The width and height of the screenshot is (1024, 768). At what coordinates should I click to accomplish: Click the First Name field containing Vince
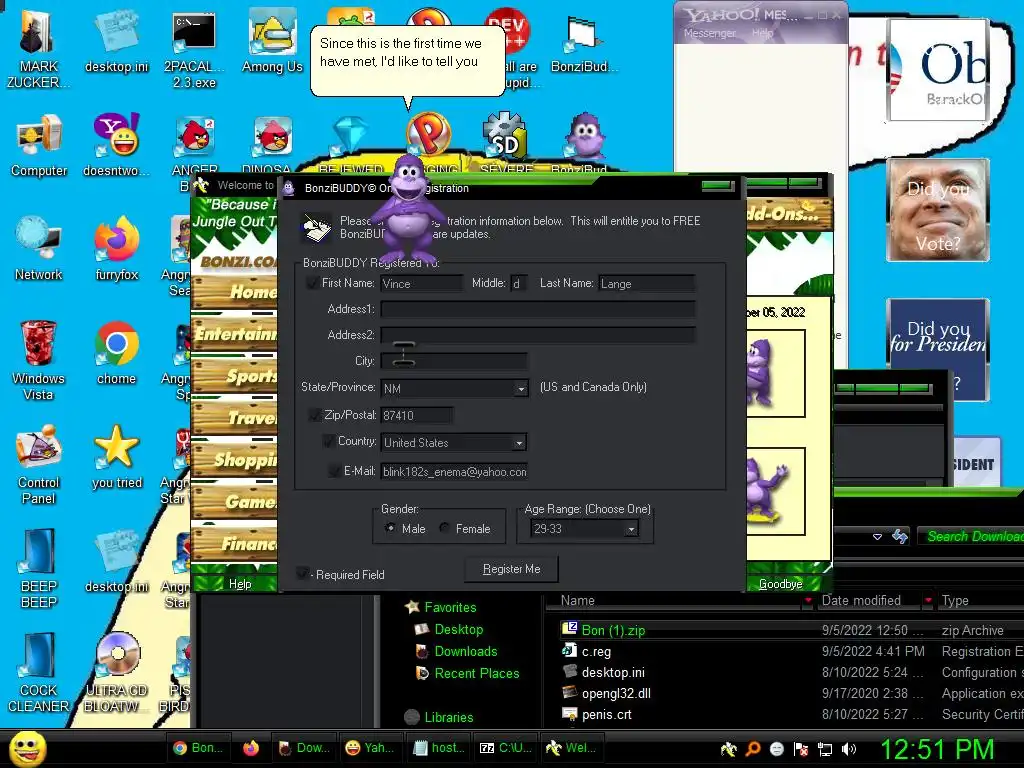click(421, 283)
